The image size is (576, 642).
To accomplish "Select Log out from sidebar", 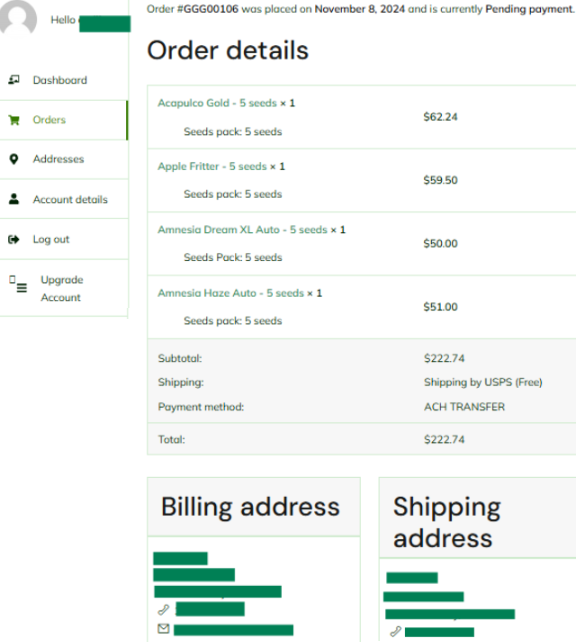I will point(51,240).
